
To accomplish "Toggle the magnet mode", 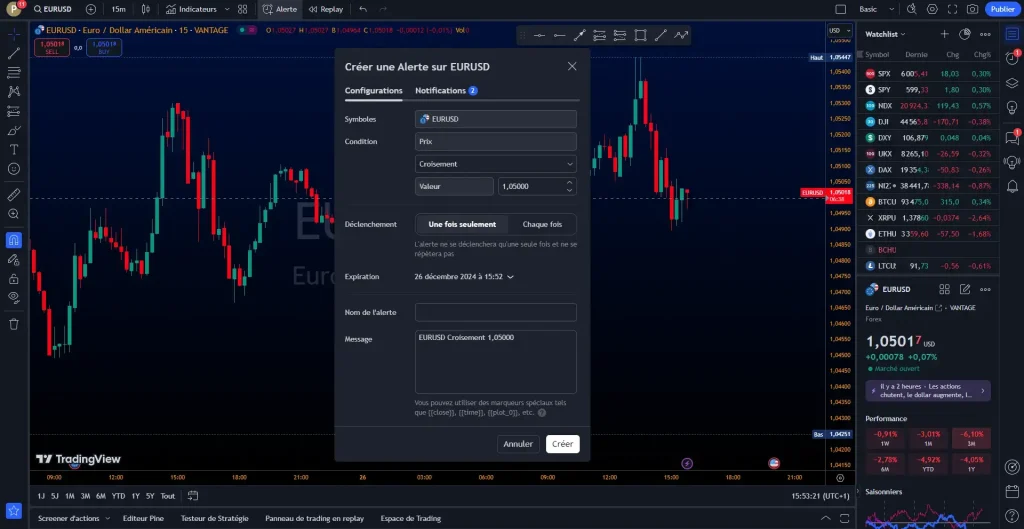I will [x=14, y=240].
